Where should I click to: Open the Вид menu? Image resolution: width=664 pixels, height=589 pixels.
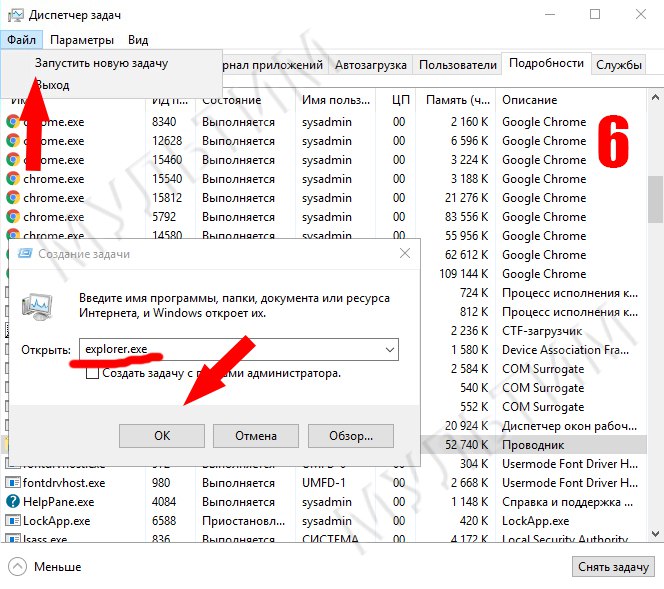(x=138, y=40)
